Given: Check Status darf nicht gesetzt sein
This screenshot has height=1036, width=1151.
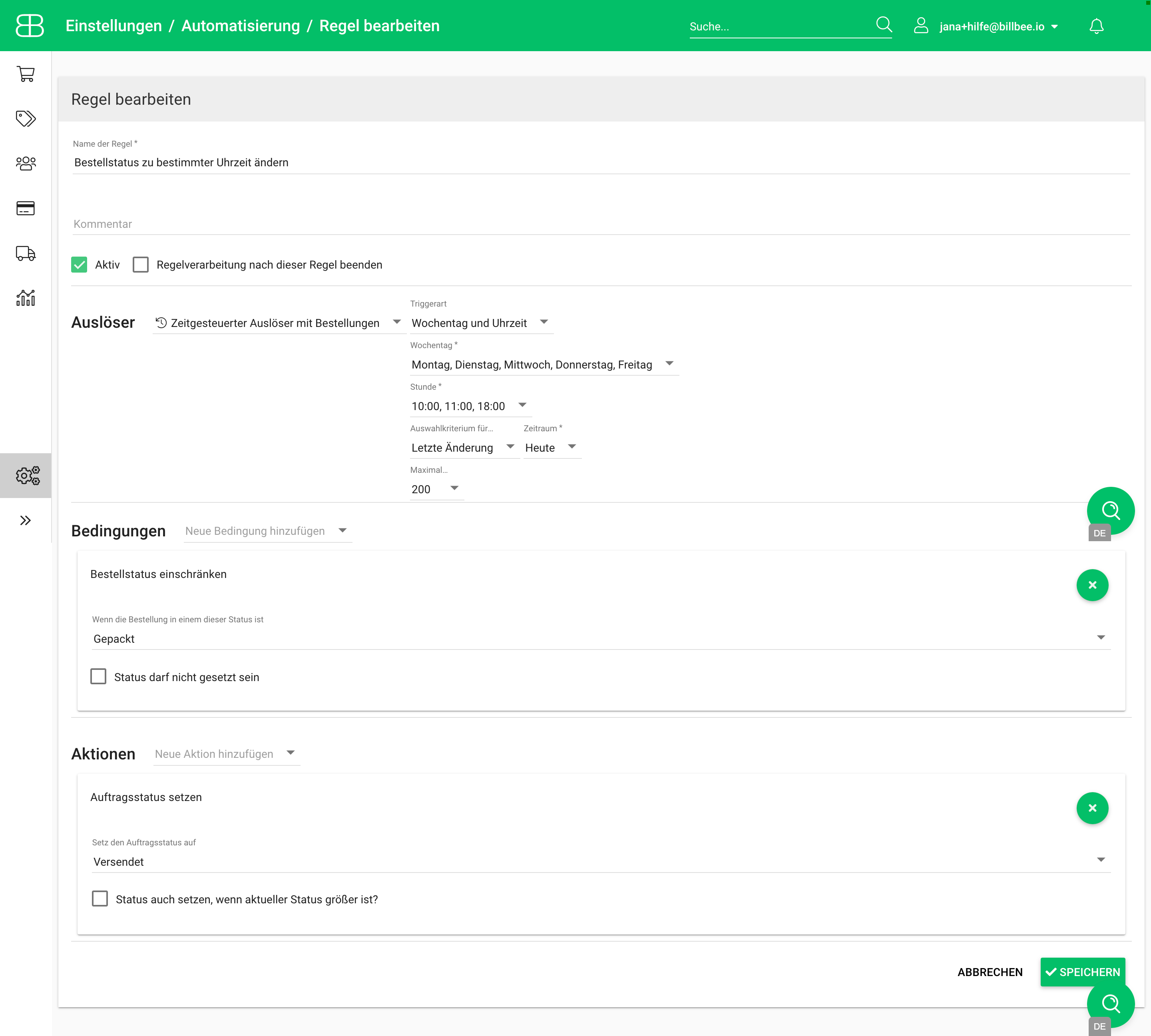Looking at the screenshot, I should 98,676.
